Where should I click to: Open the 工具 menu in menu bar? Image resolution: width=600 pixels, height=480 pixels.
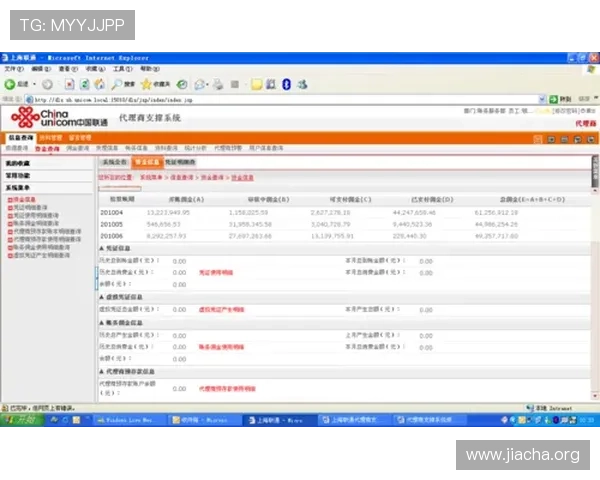coord(122,69)
